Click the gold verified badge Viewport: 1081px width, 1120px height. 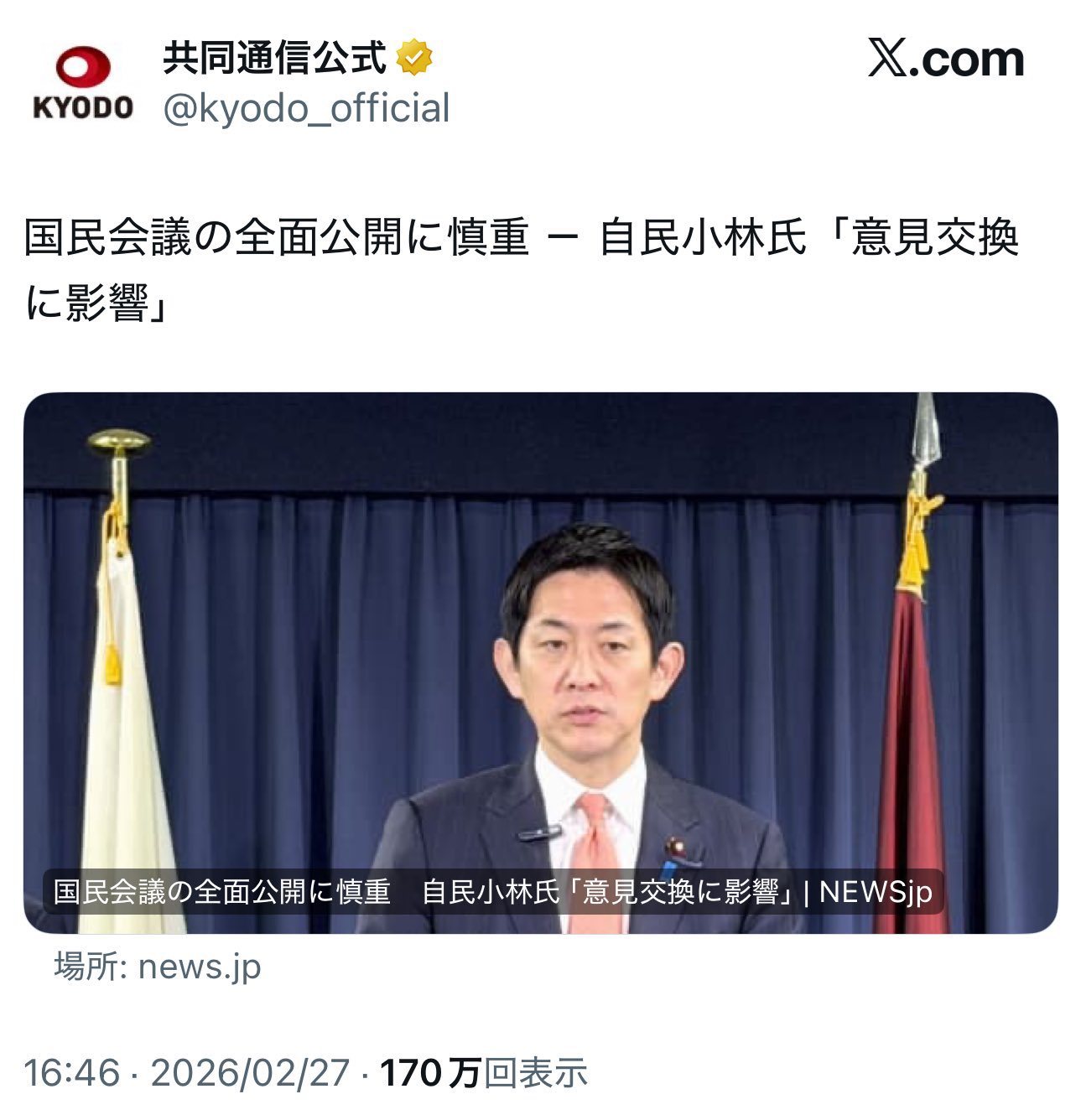pos(414,59)
